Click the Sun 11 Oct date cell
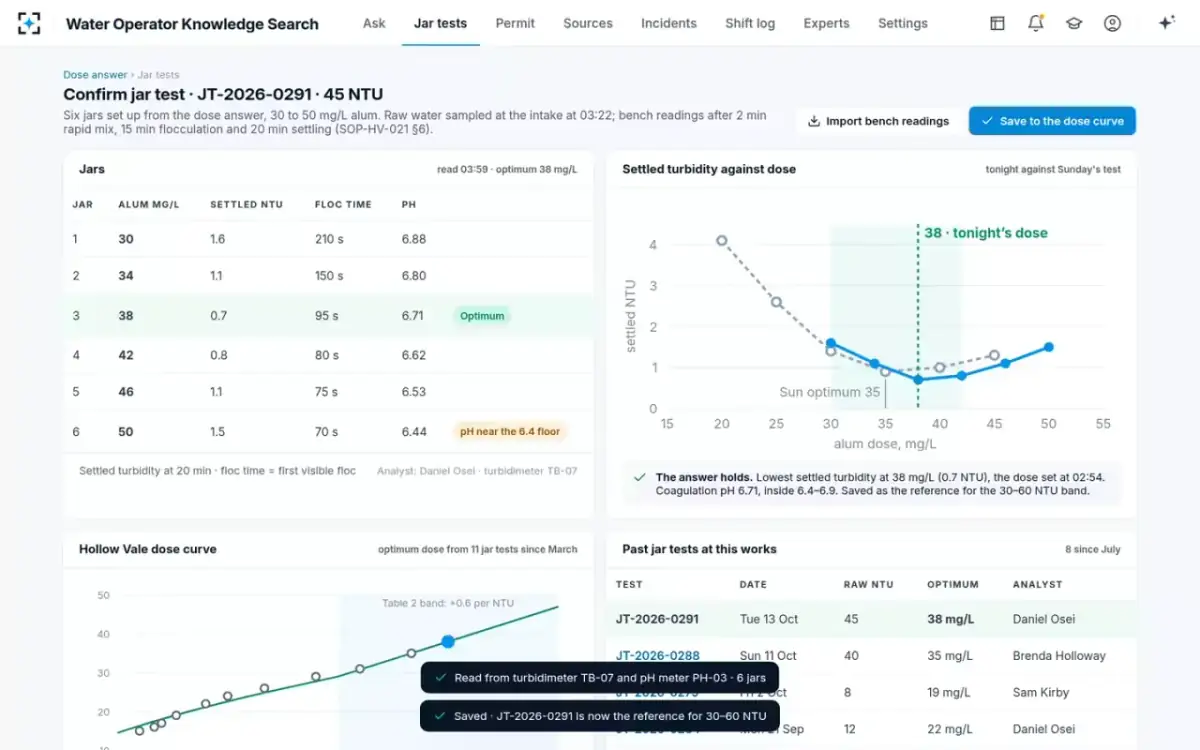 pyautogui.click(x=768, y=656)
